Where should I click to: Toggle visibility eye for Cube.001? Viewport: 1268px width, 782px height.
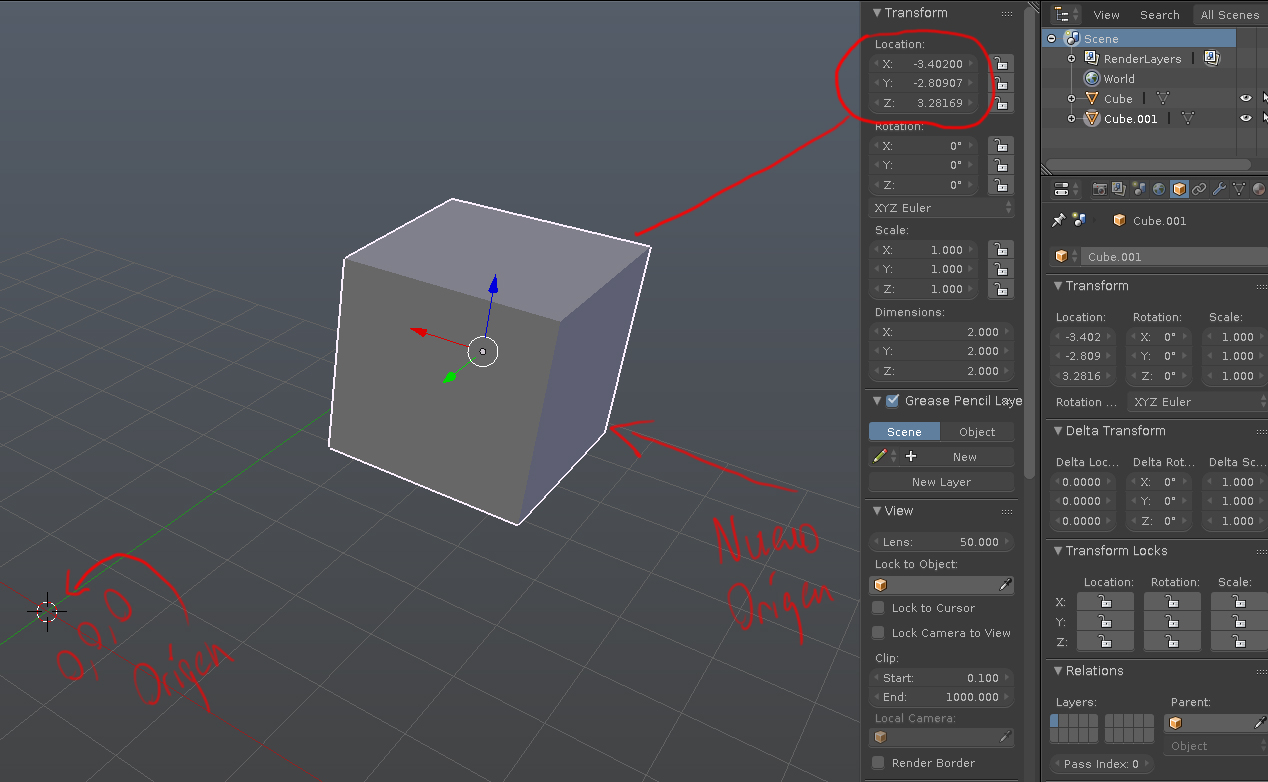pos(1246,119)
